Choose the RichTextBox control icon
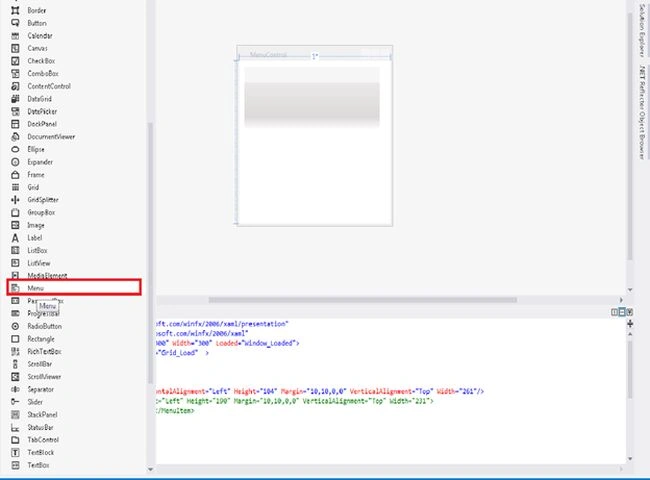650x480 pixels. click(15, 352)
